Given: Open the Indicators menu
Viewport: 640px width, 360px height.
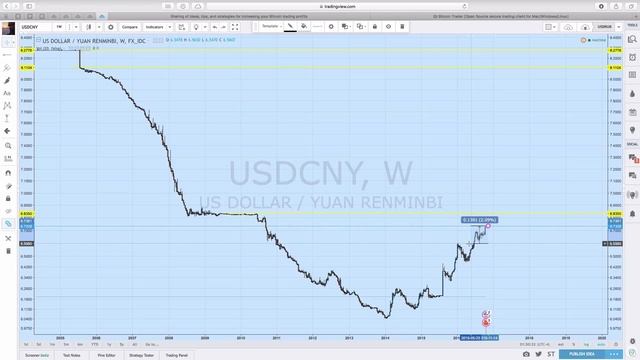Looking at the screenshot, I should 155,27.
